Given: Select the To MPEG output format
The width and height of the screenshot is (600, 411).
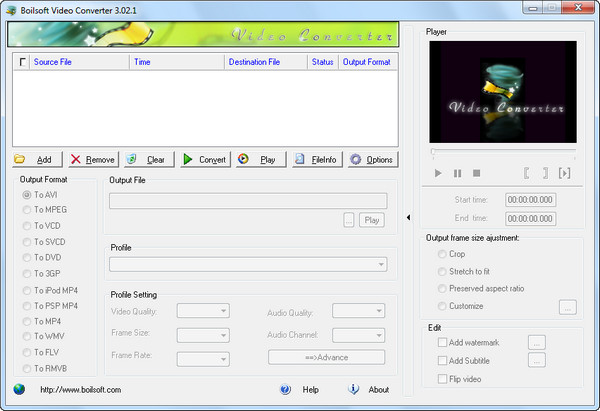Looking at the screenshot, I should pos(27,210).
